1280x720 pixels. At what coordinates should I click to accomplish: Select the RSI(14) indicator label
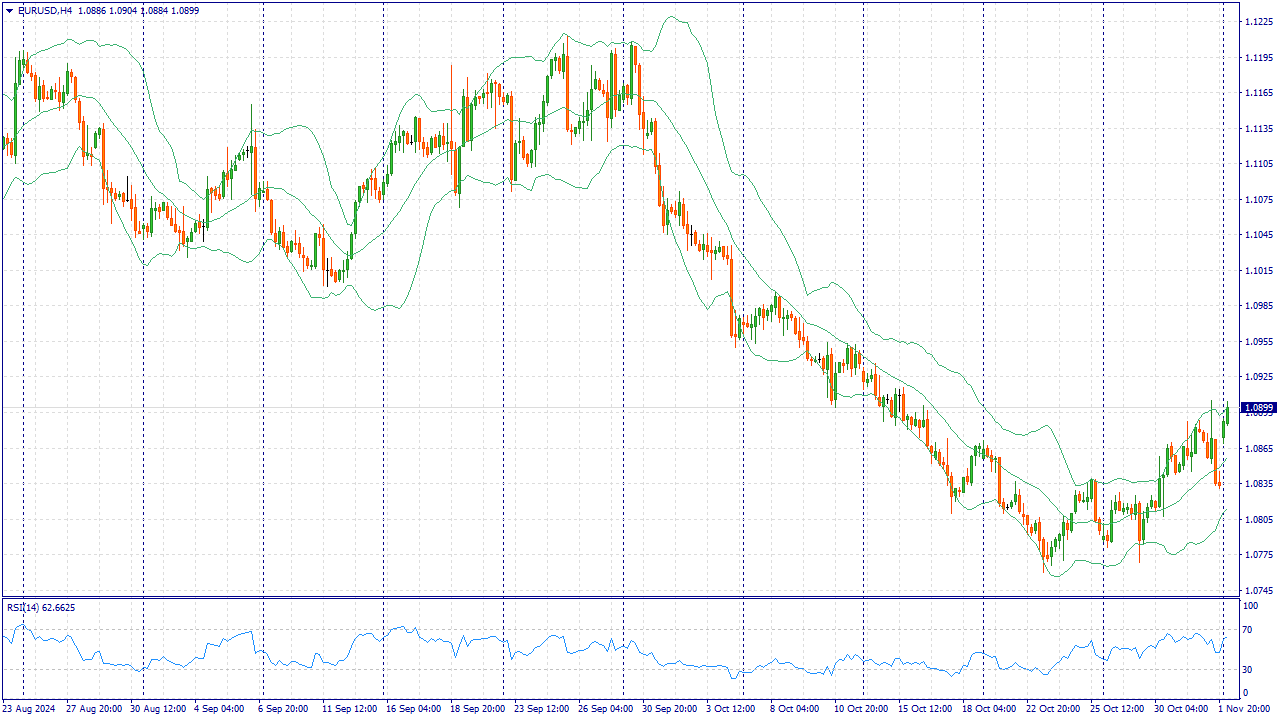(23, 607)
